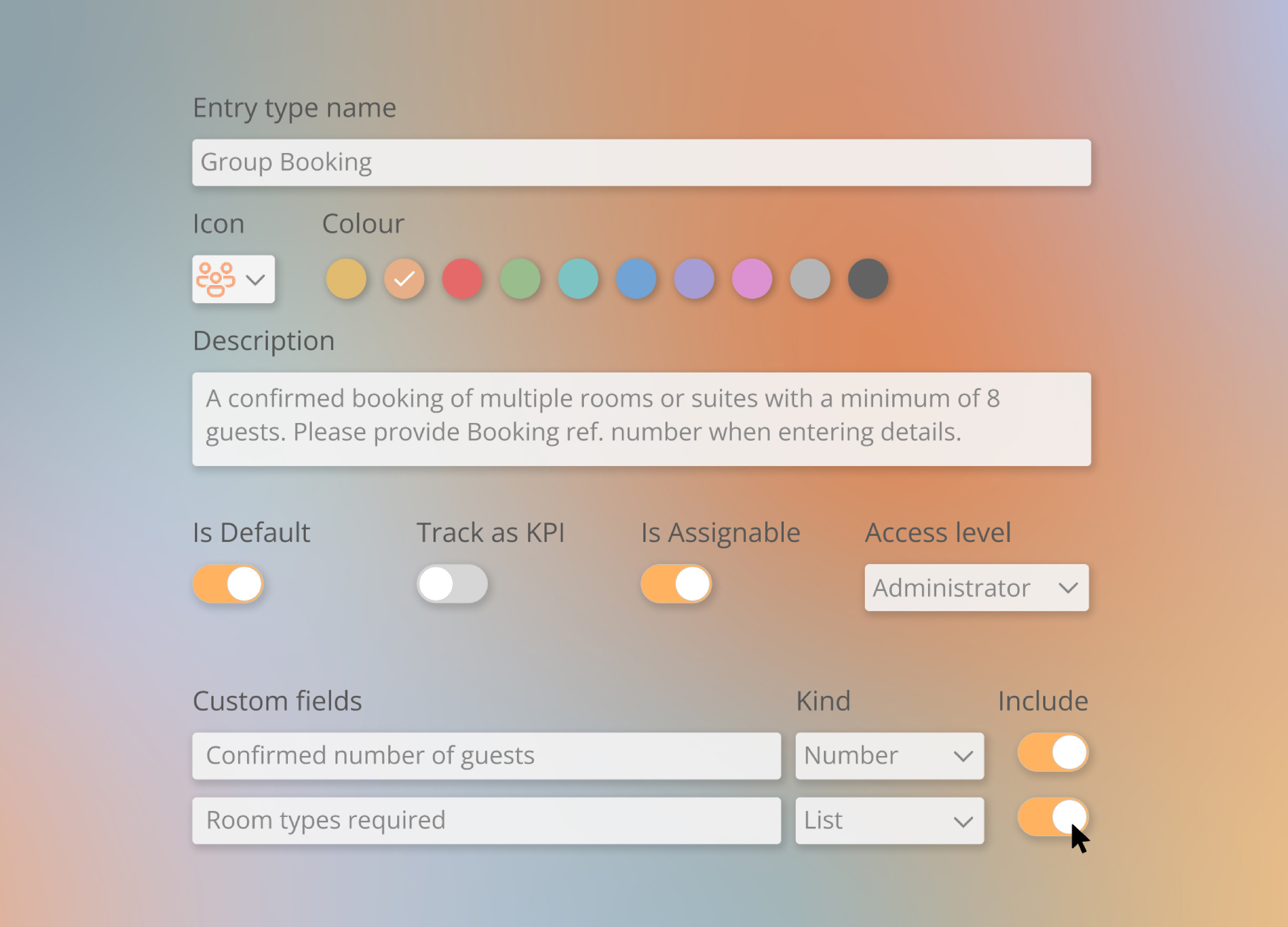The width and height of the screenshot is (1288, 927).
Task: Open the Access level Administrator dropdown
Action: [x=976, y=587]
